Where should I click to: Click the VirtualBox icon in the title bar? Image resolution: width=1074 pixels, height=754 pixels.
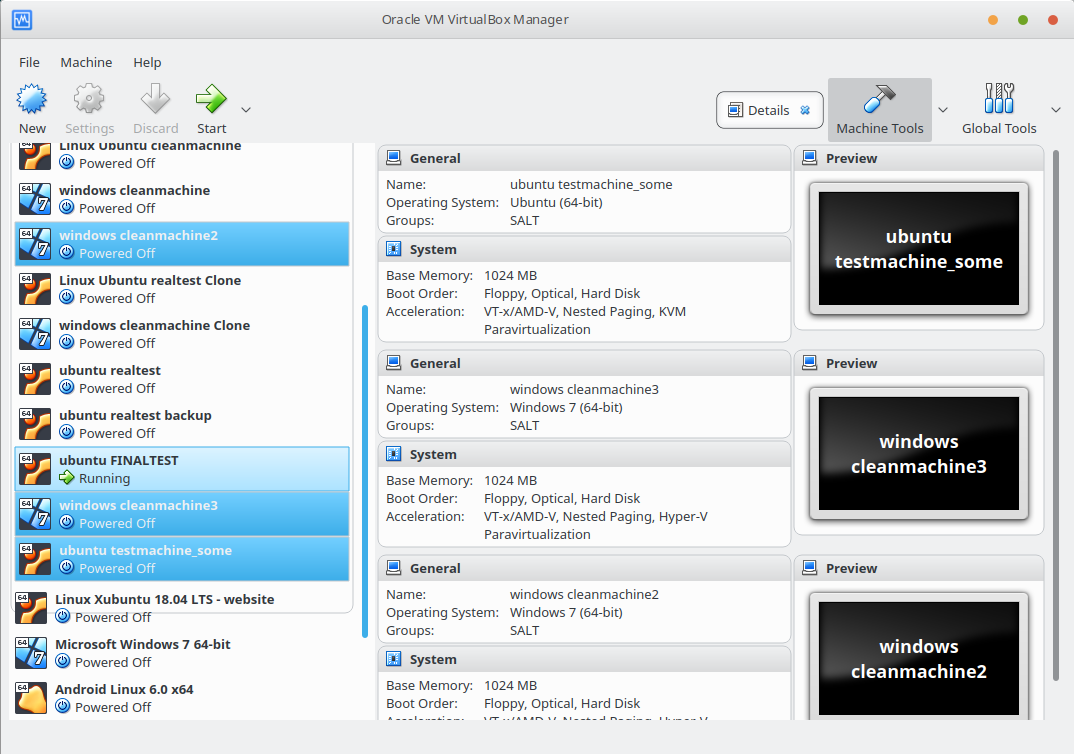22,20
